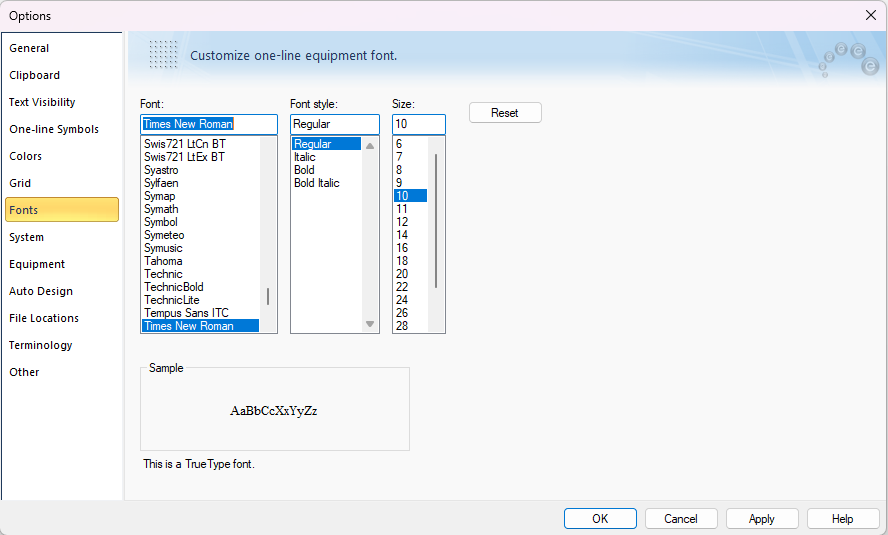Set font size to 24
The image size is (888, 535).
click(411, 300)
